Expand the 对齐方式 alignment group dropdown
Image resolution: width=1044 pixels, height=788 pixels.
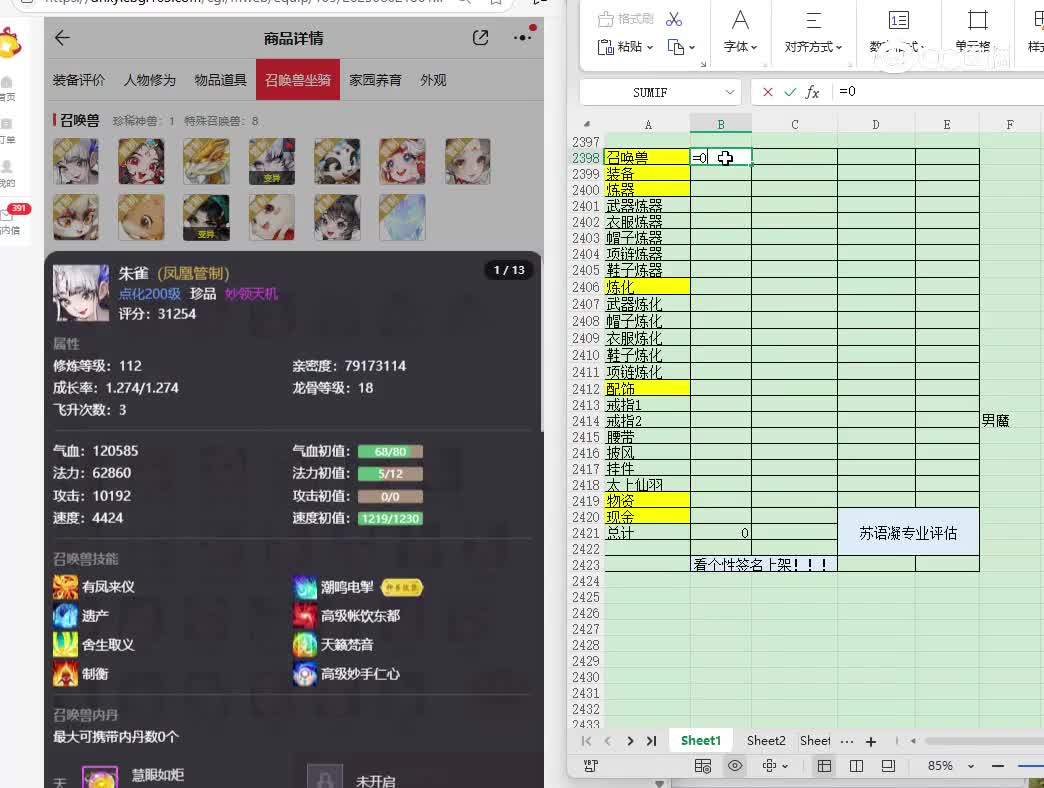813,47
